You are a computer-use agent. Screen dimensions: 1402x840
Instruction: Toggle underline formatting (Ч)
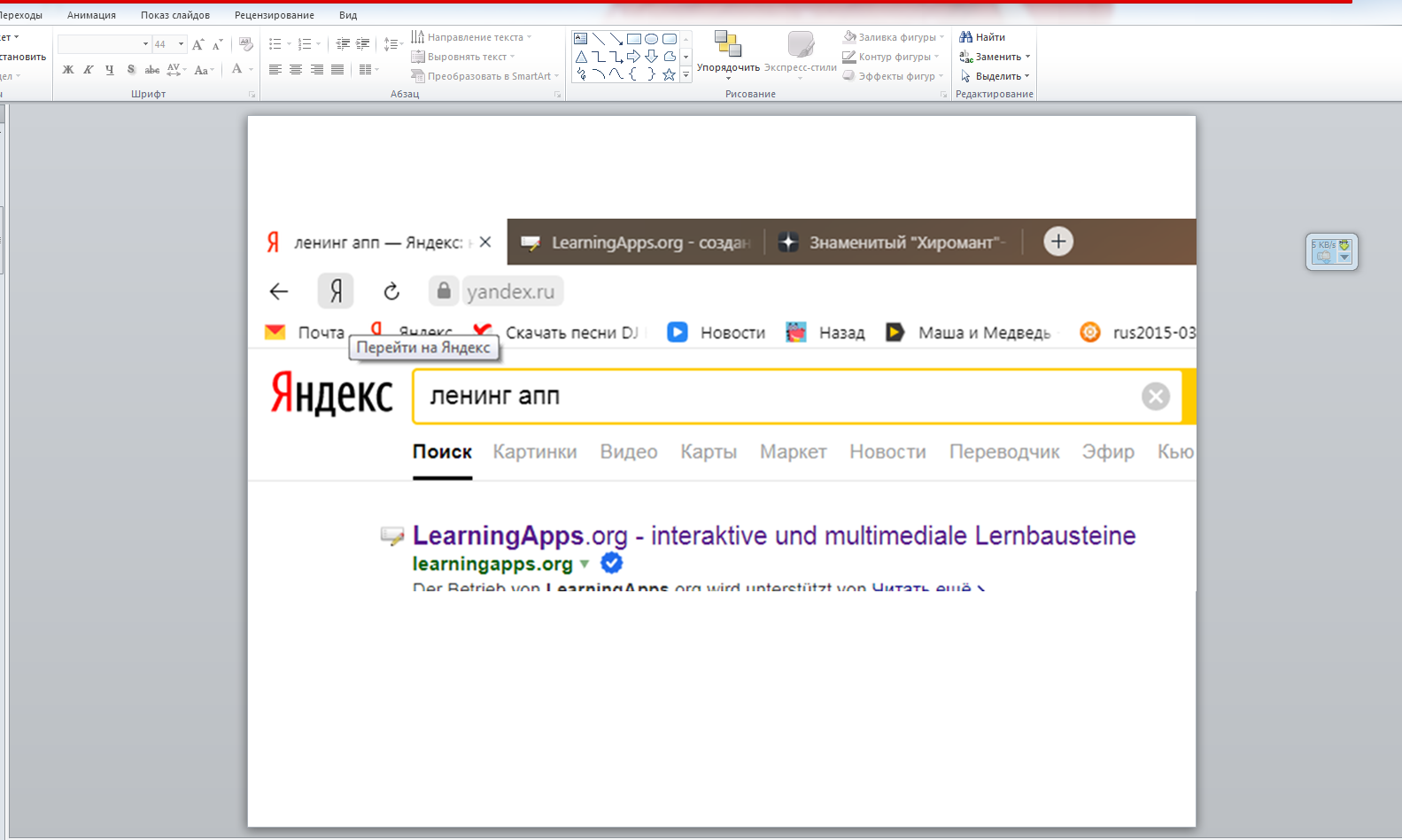click(109, 70)
